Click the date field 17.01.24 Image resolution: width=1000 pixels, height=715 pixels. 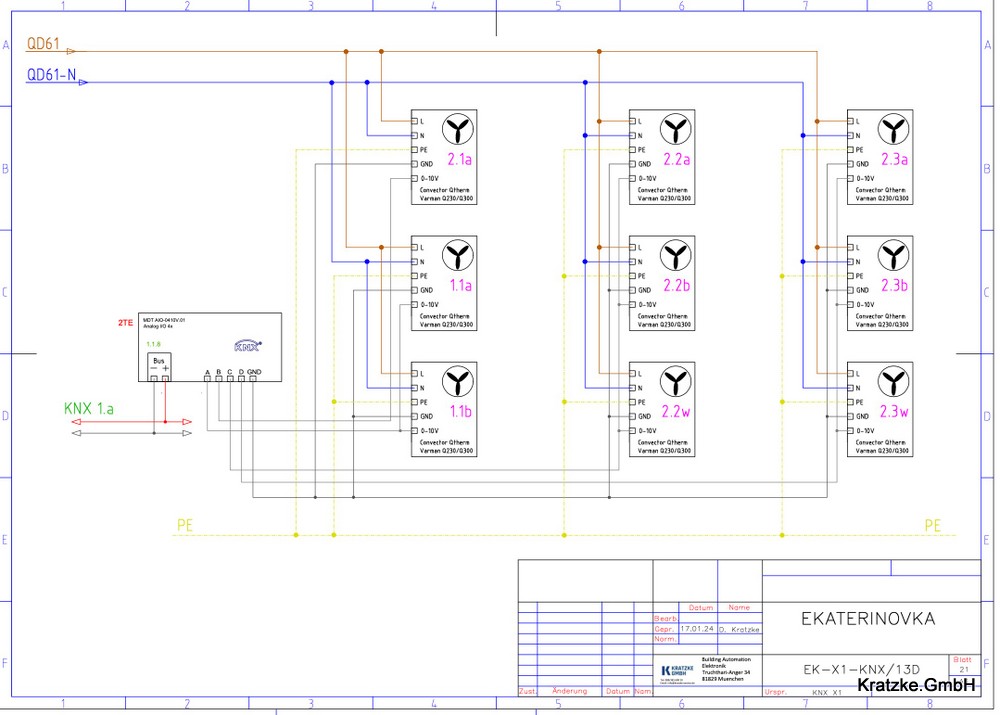point(693,630)
